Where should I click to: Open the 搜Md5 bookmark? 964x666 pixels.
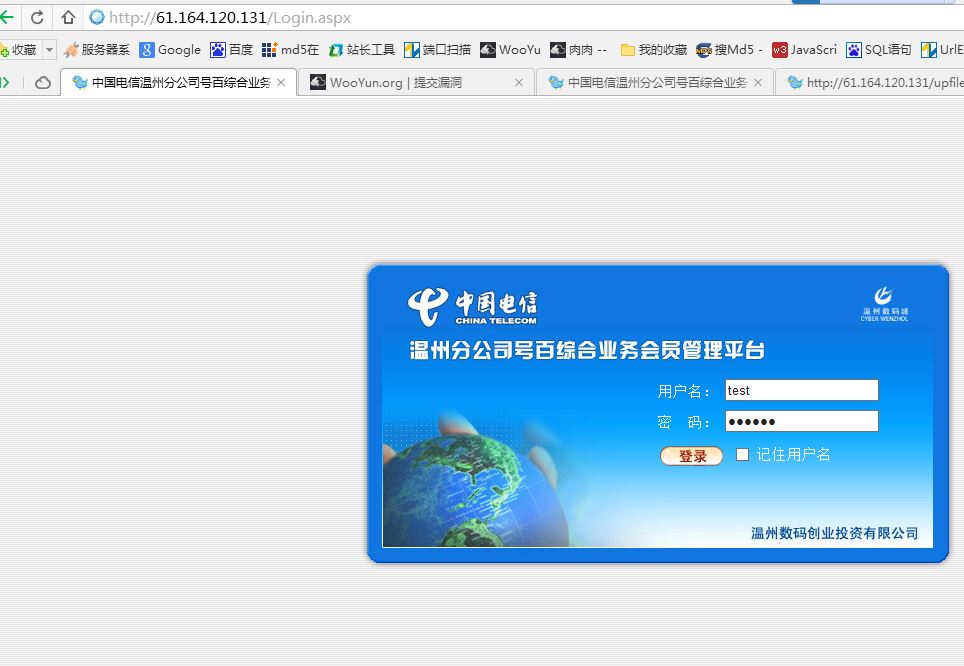click(730, 50)
